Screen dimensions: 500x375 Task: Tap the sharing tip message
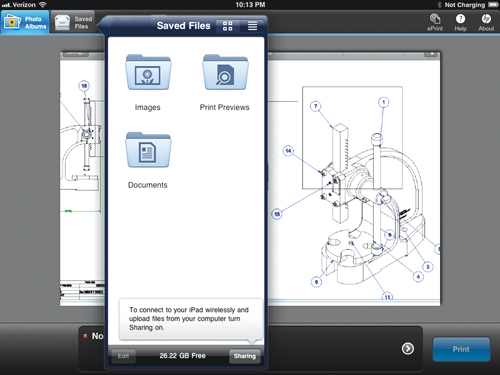[191, 319]
